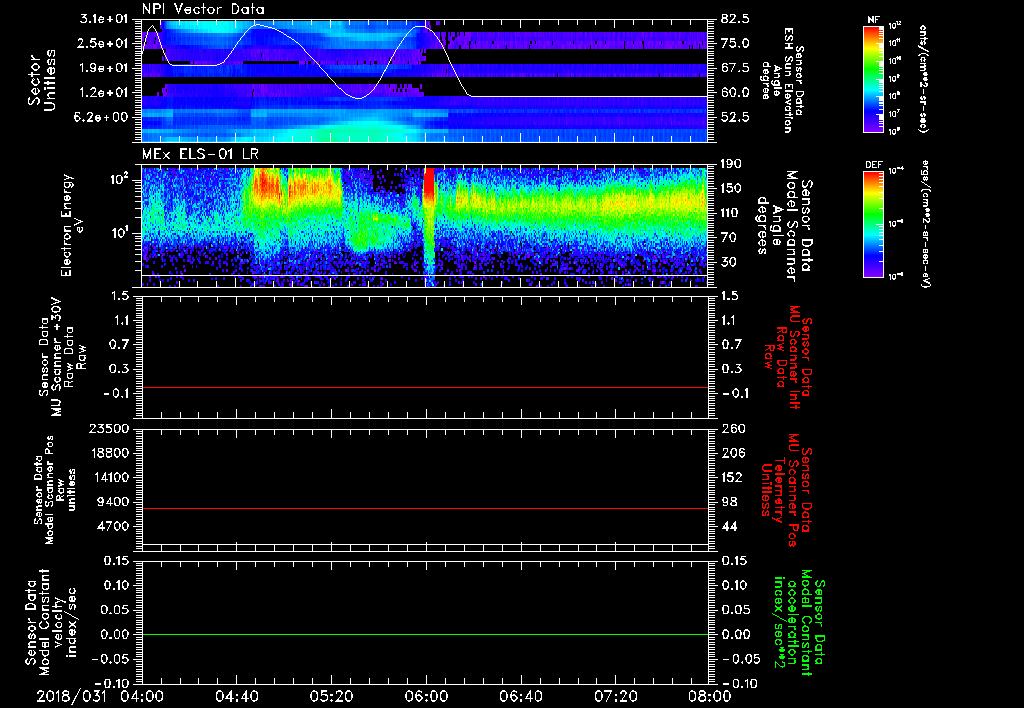
Task: Click the "MU Scanner +30V Raw Data" axis title
Action: tap(63, 357)
